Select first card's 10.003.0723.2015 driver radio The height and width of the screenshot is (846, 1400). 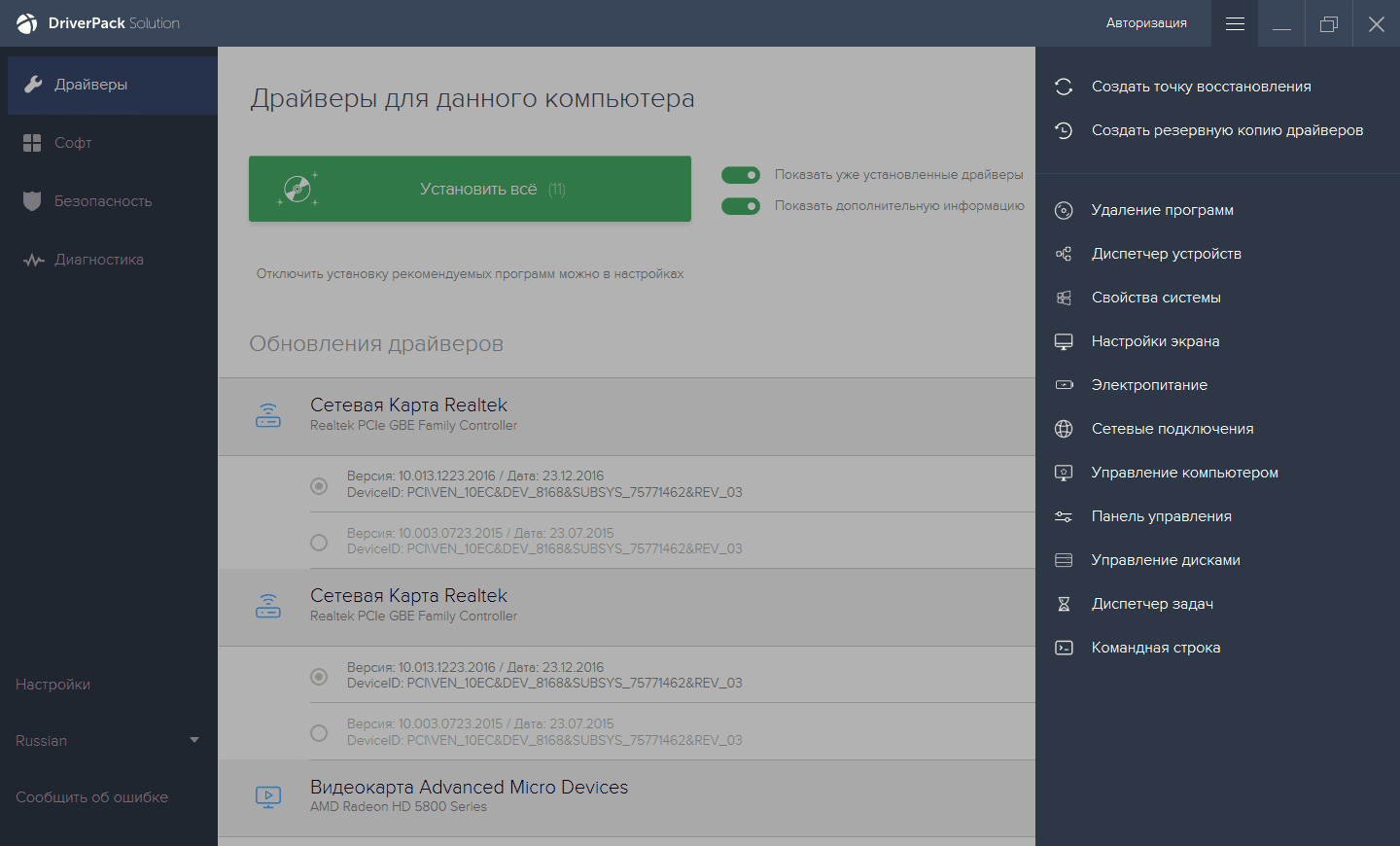tap(319, 542)
